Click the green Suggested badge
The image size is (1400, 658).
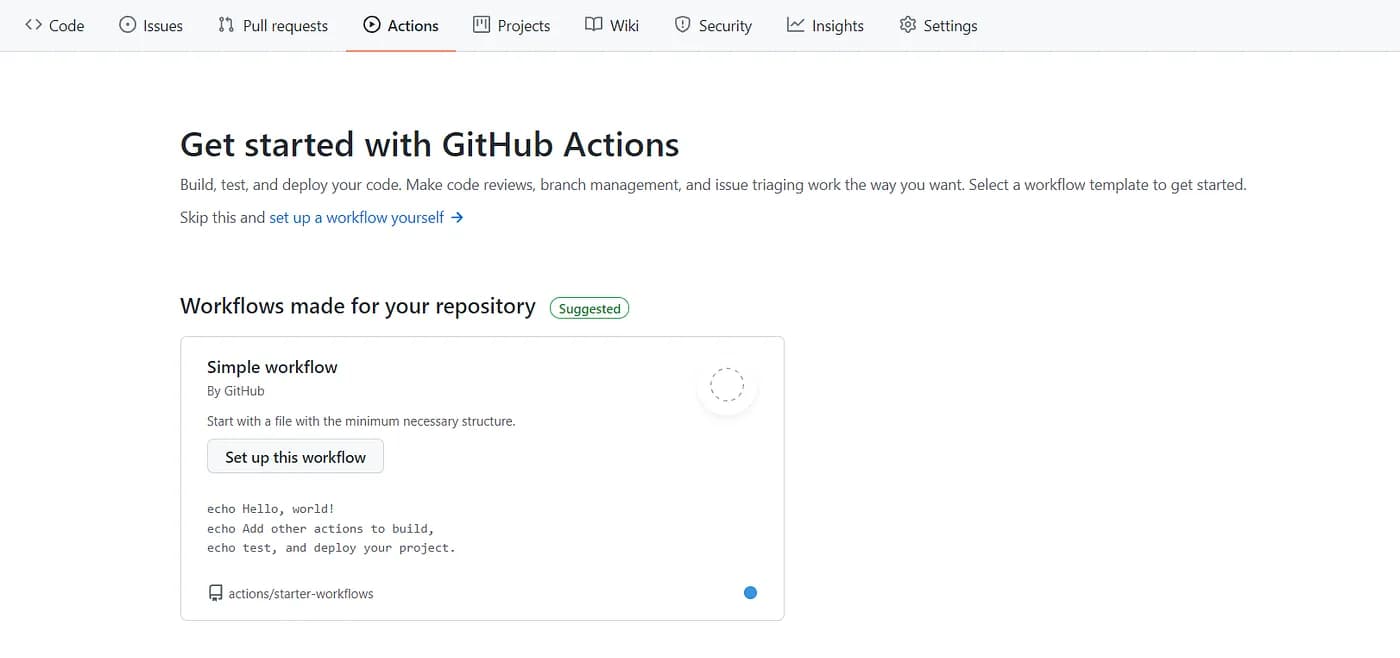[589, 308]
